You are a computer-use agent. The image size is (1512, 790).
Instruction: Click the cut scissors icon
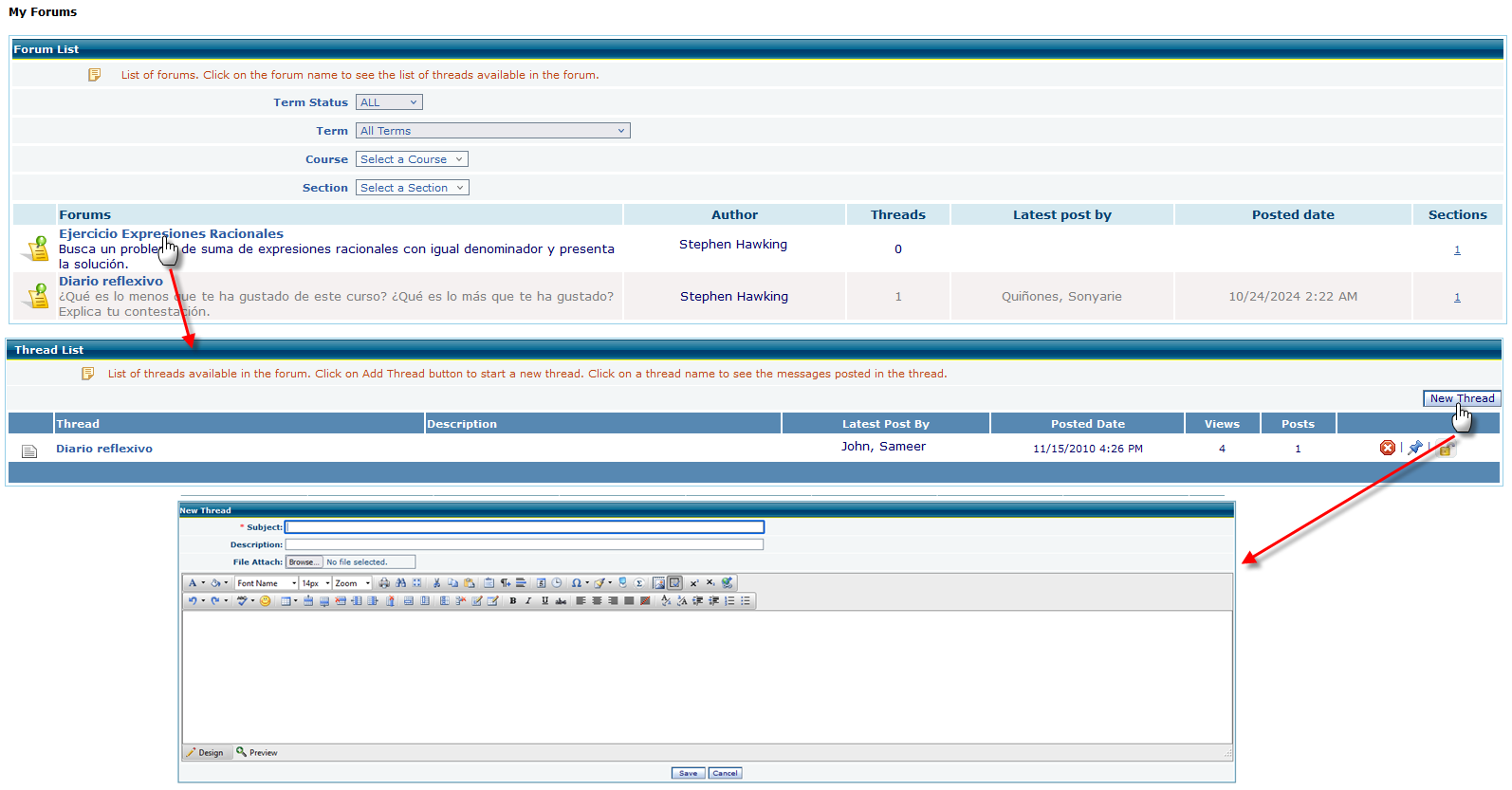coord(436,583)
